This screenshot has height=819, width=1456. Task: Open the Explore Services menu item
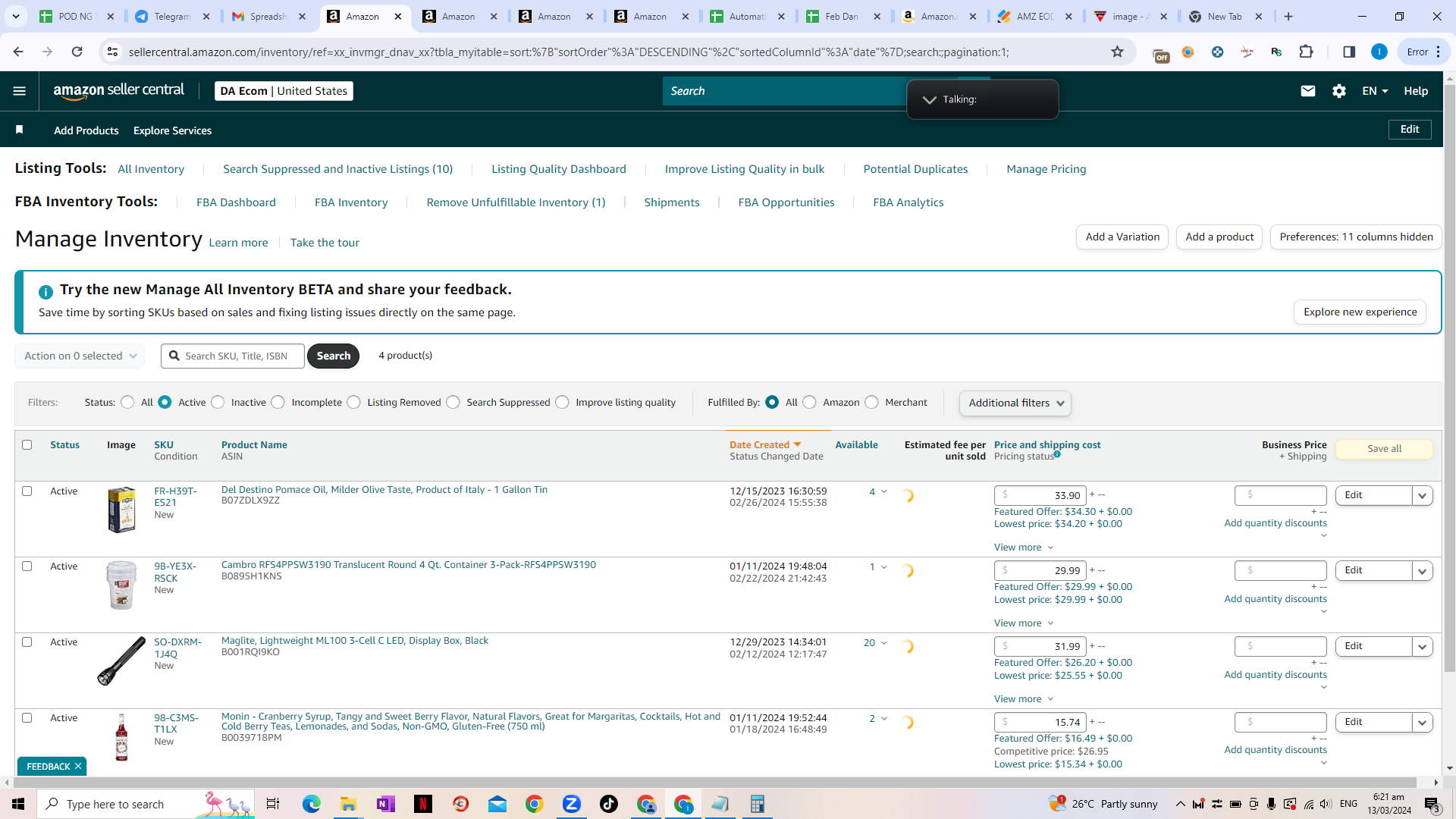[x=172, y=130]
